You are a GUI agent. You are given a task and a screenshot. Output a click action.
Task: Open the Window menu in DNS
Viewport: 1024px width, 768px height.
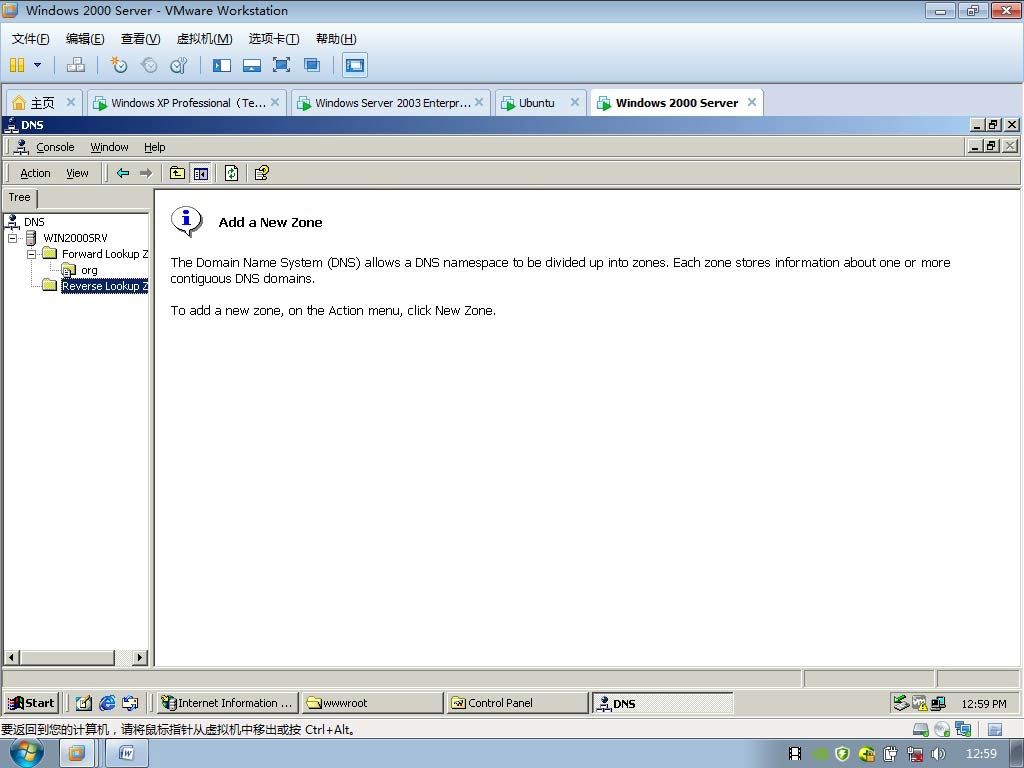(x=109, y=147)
